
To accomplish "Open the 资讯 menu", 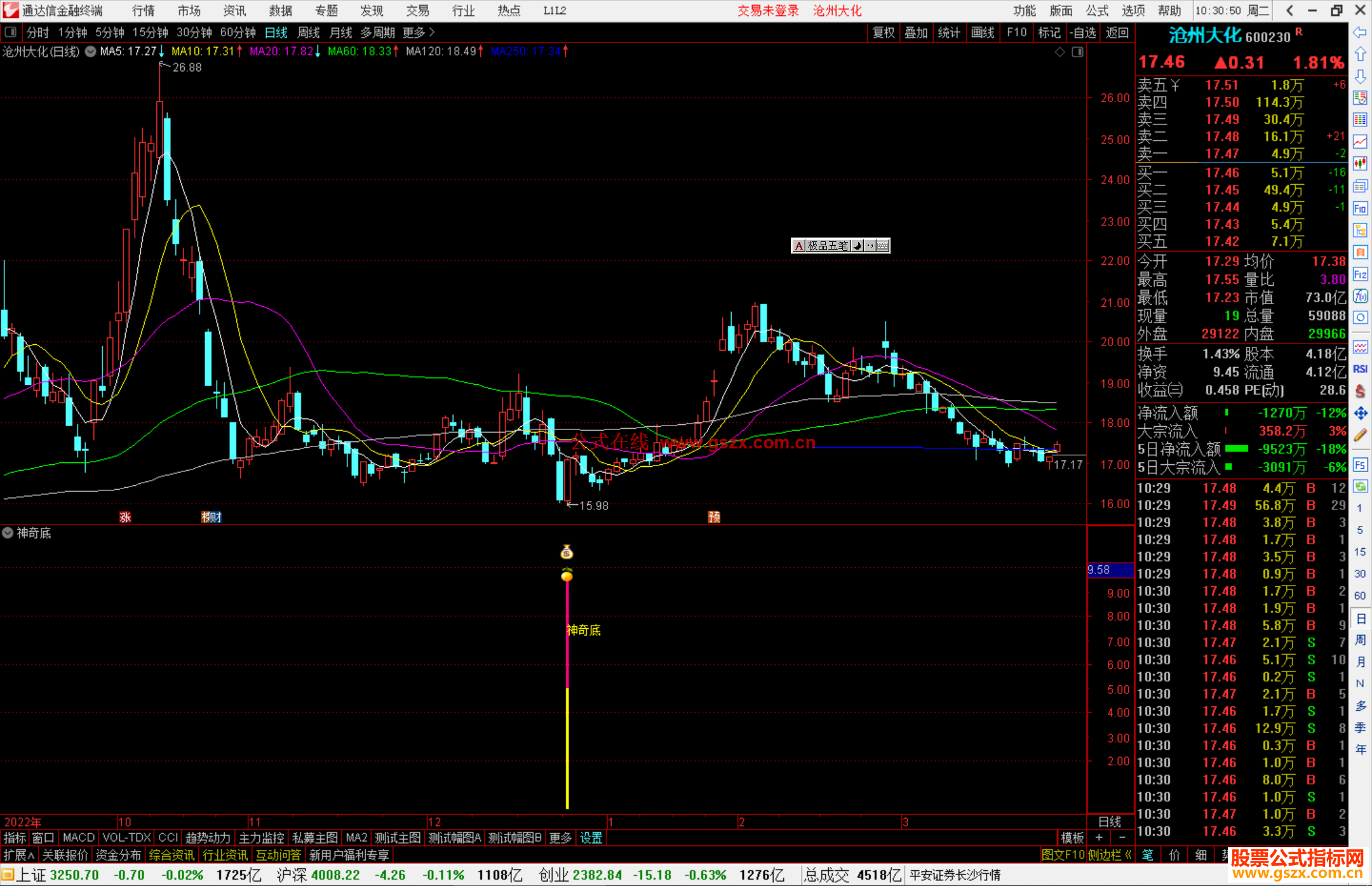I will 234,11.
